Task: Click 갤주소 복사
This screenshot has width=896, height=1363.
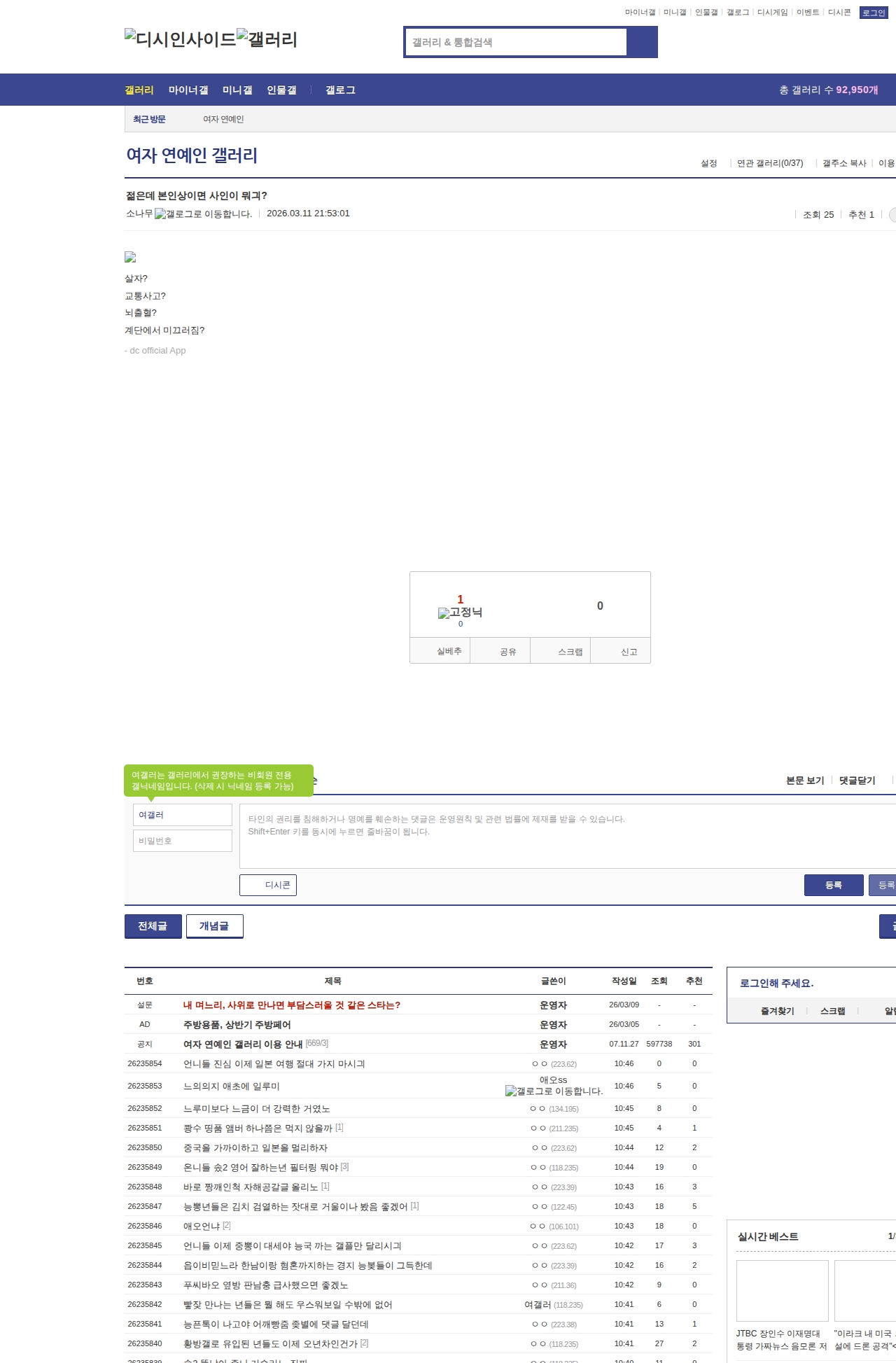Action: click(844, 163)
